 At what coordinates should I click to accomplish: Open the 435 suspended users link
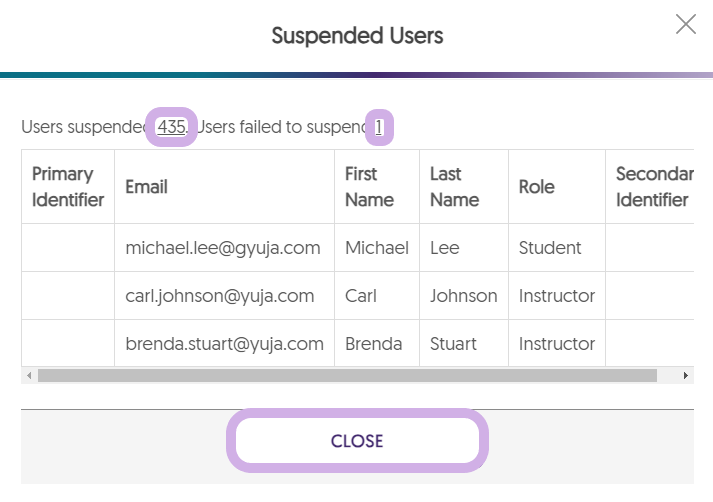pyautogui.click(x=171, y=127)
